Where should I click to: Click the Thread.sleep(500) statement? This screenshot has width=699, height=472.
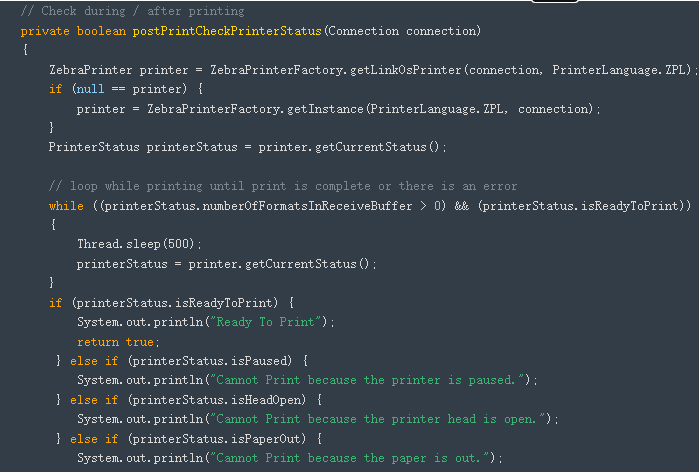[x=139, y=244]
